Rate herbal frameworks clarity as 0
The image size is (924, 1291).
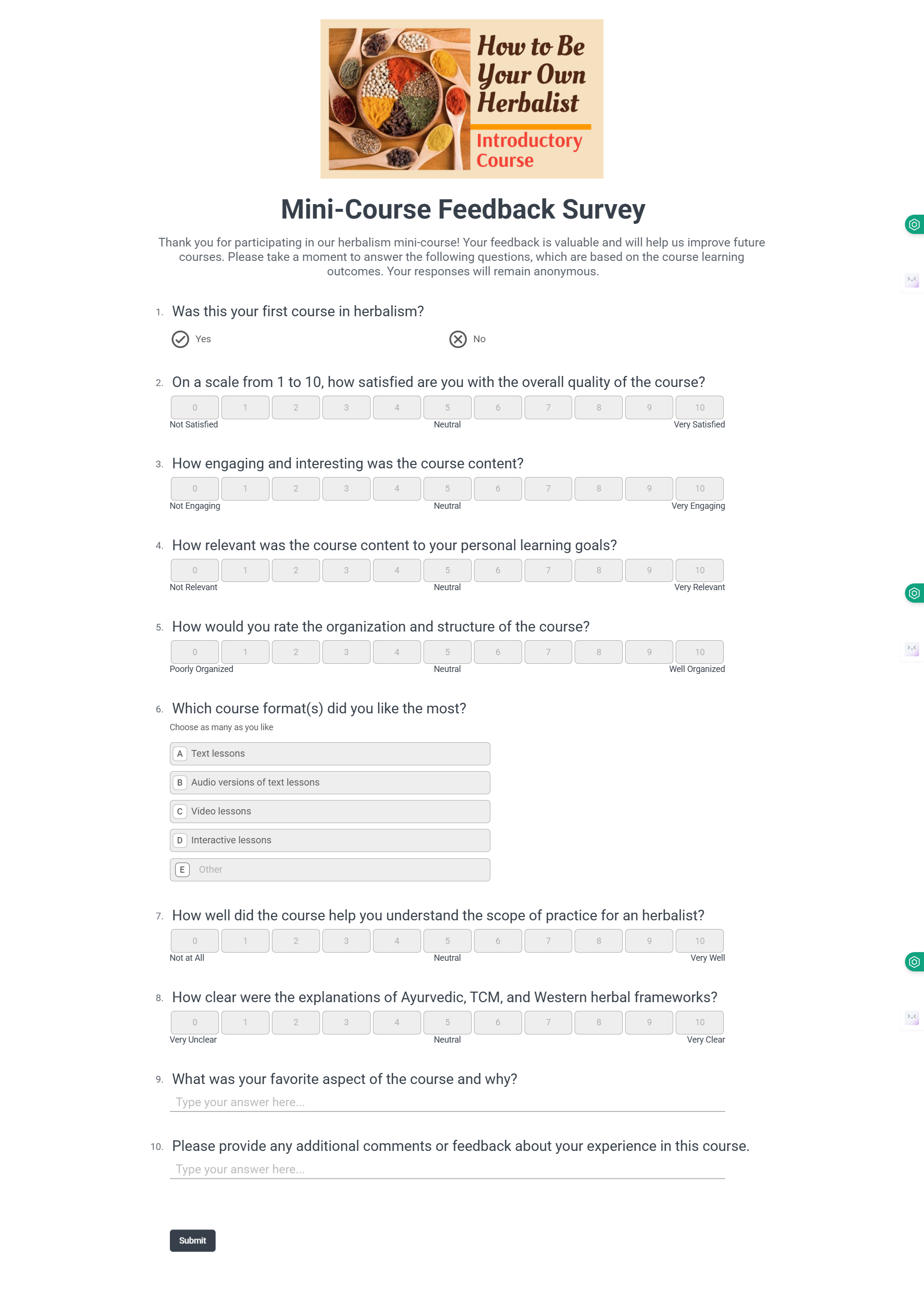(194, 1022)
